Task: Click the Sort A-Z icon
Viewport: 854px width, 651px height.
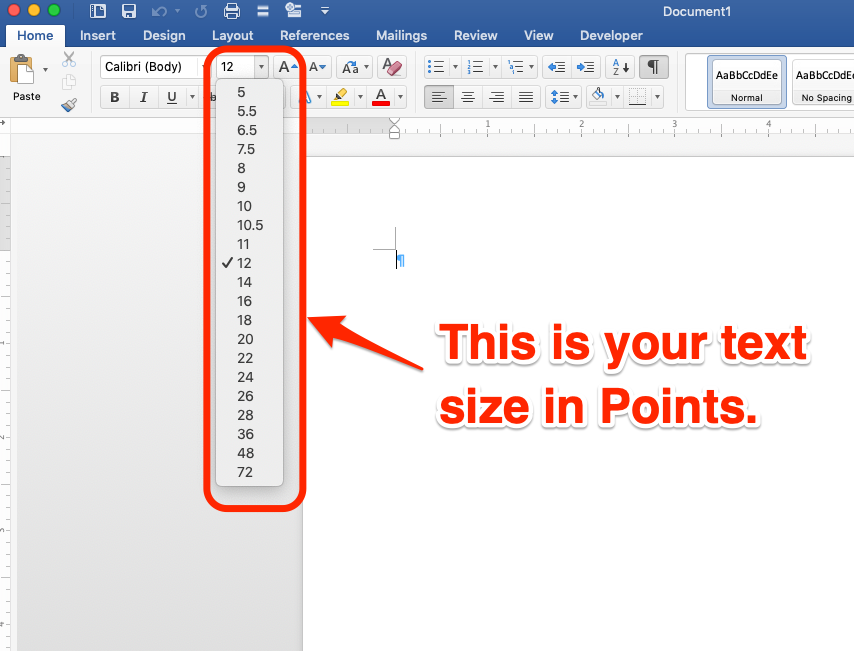Action: coord(620,66)
